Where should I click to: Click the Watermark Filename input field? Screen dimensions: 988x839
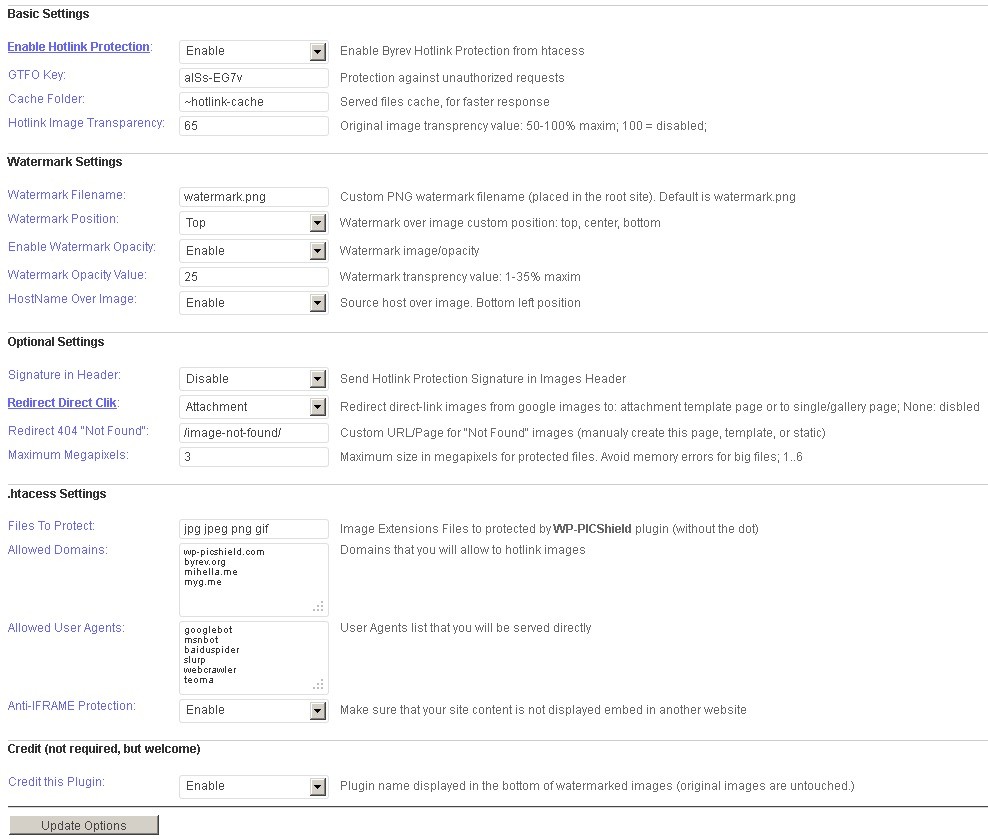point(253,197)
